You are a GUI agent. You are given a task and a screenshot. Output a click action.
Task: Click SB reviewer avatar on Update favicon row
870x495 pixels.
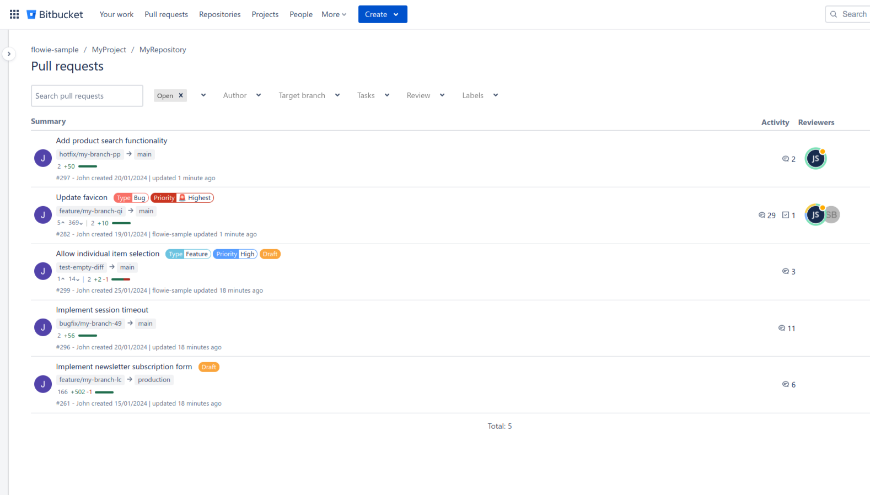[x=832, y=215]
